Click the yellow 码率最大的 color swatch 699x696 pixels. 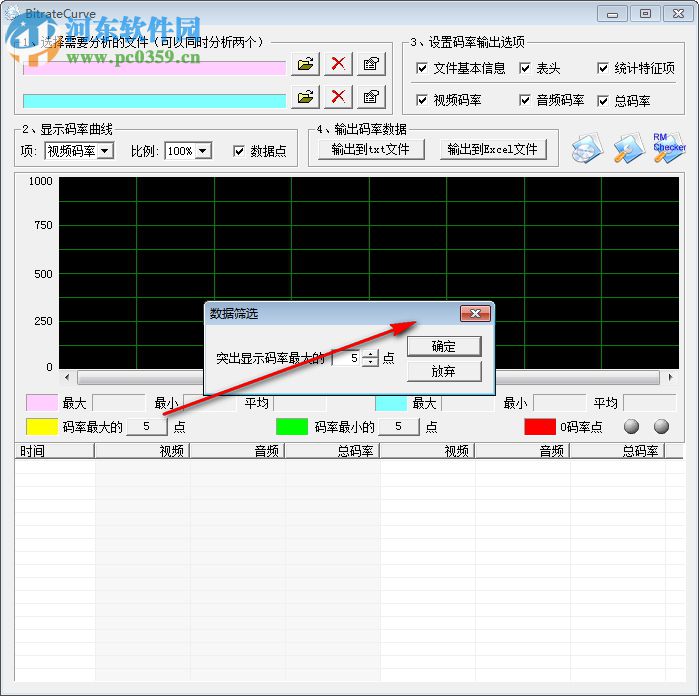tap(42, 427)
